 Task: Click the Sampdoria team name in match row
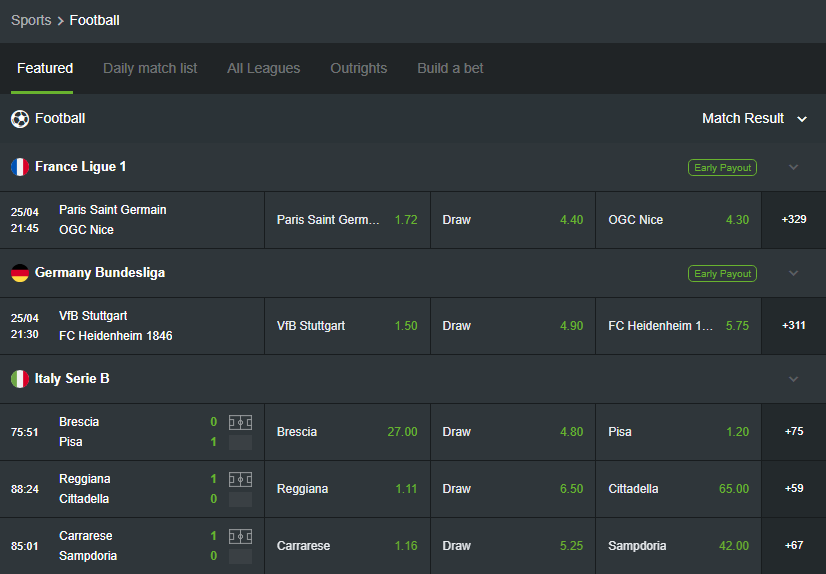(88, 556)
